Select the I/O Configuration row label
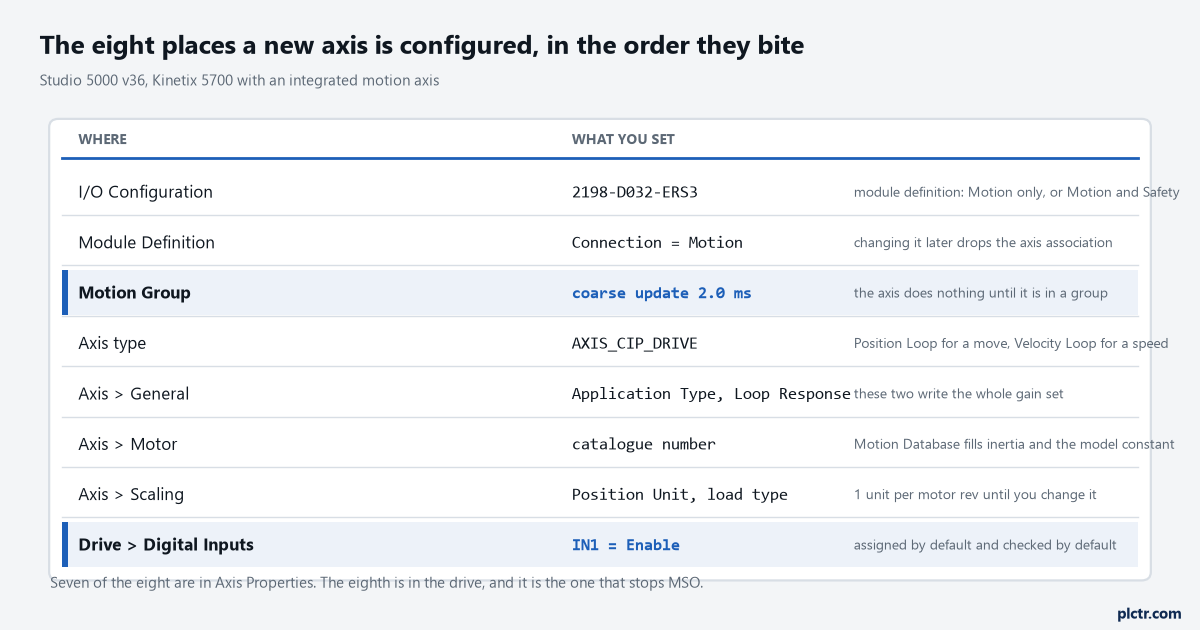Image resolution: width=1200 pixels, height=630 pixels. 146,192
